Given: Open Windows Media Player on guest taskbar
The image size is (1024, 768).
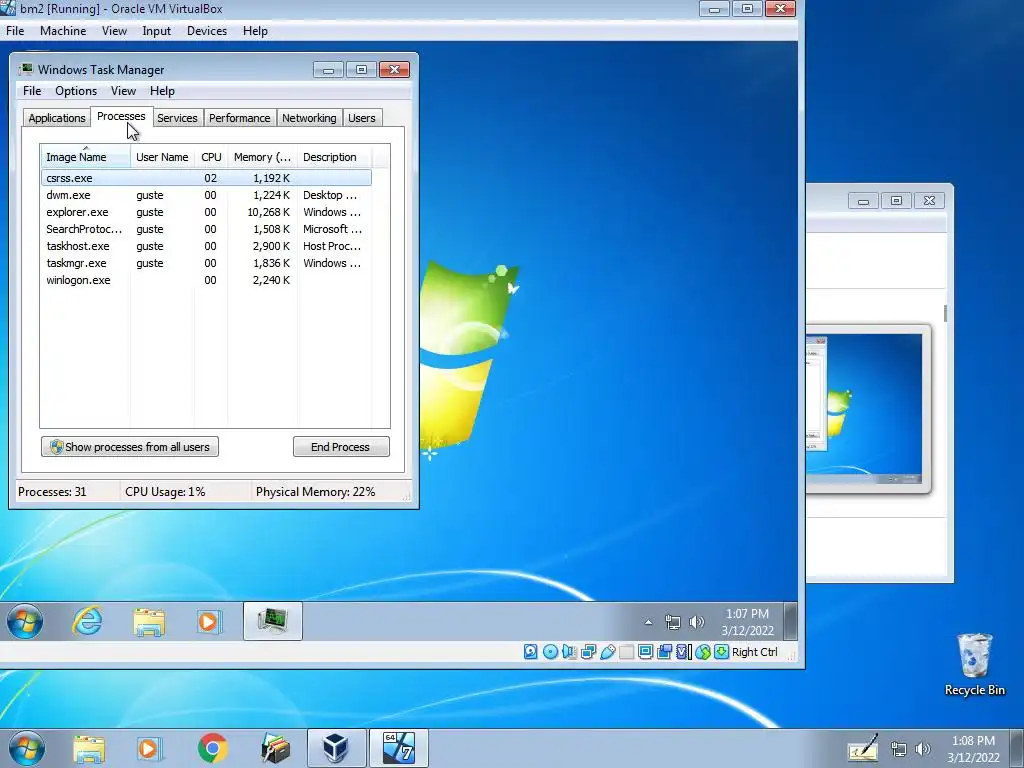Looking at the screenshot, I should tap(209, 622).
